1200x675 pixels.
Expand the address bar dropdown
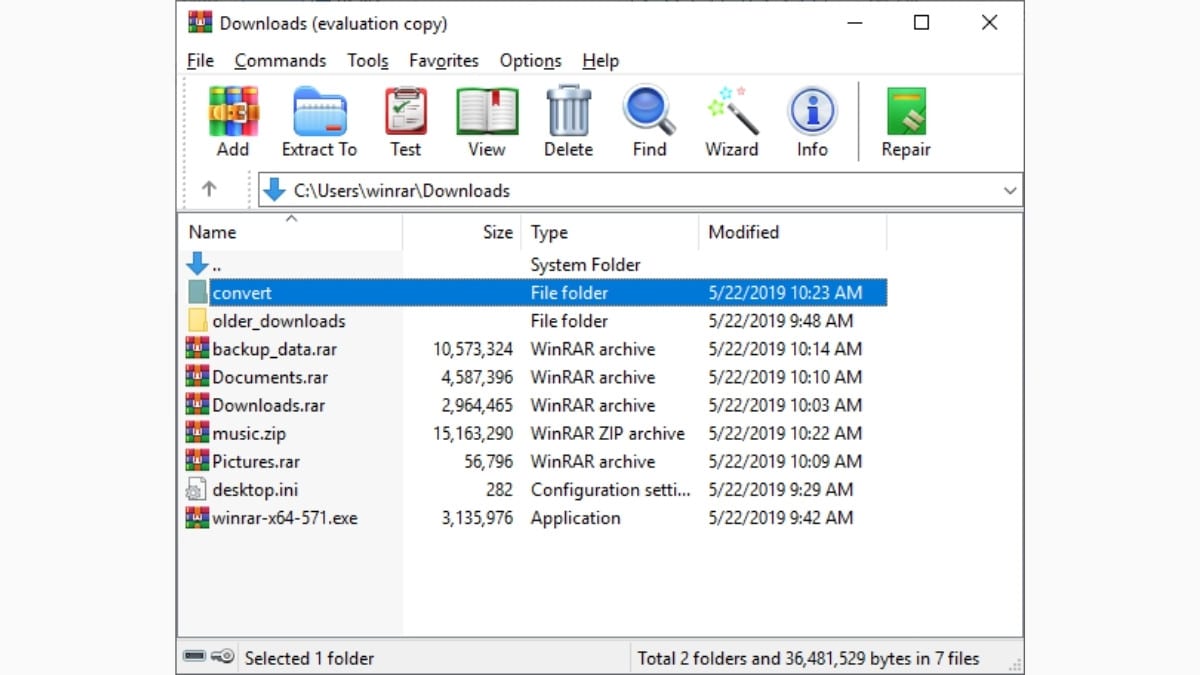click(x=1009, y=190)
